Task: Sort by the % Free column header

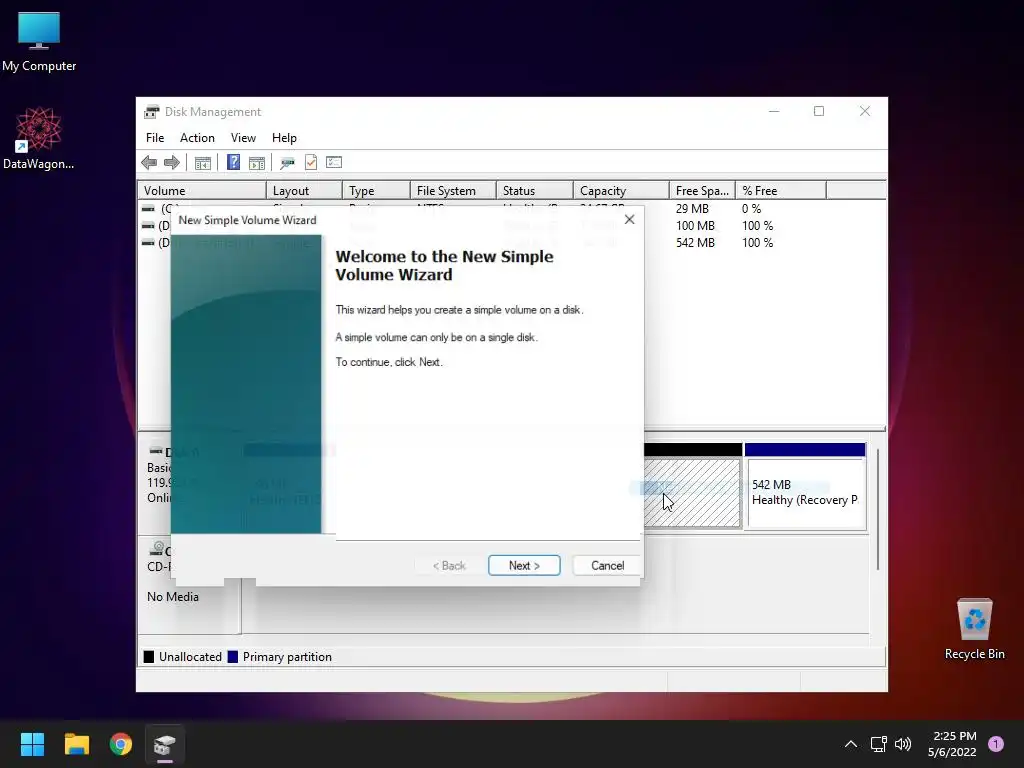Action: coord(781,191)
